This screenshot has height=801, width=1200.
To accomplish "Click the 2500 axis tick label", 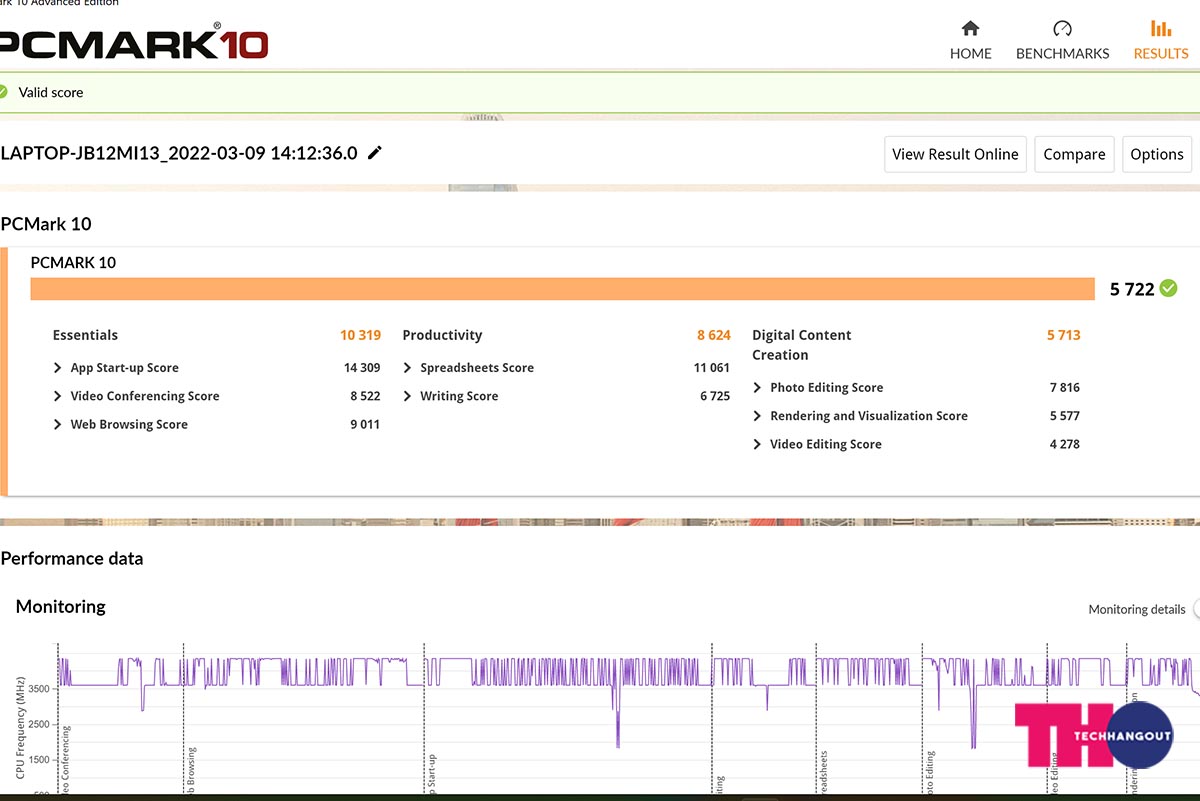I will pyautogui.click(x=38, y=725).
